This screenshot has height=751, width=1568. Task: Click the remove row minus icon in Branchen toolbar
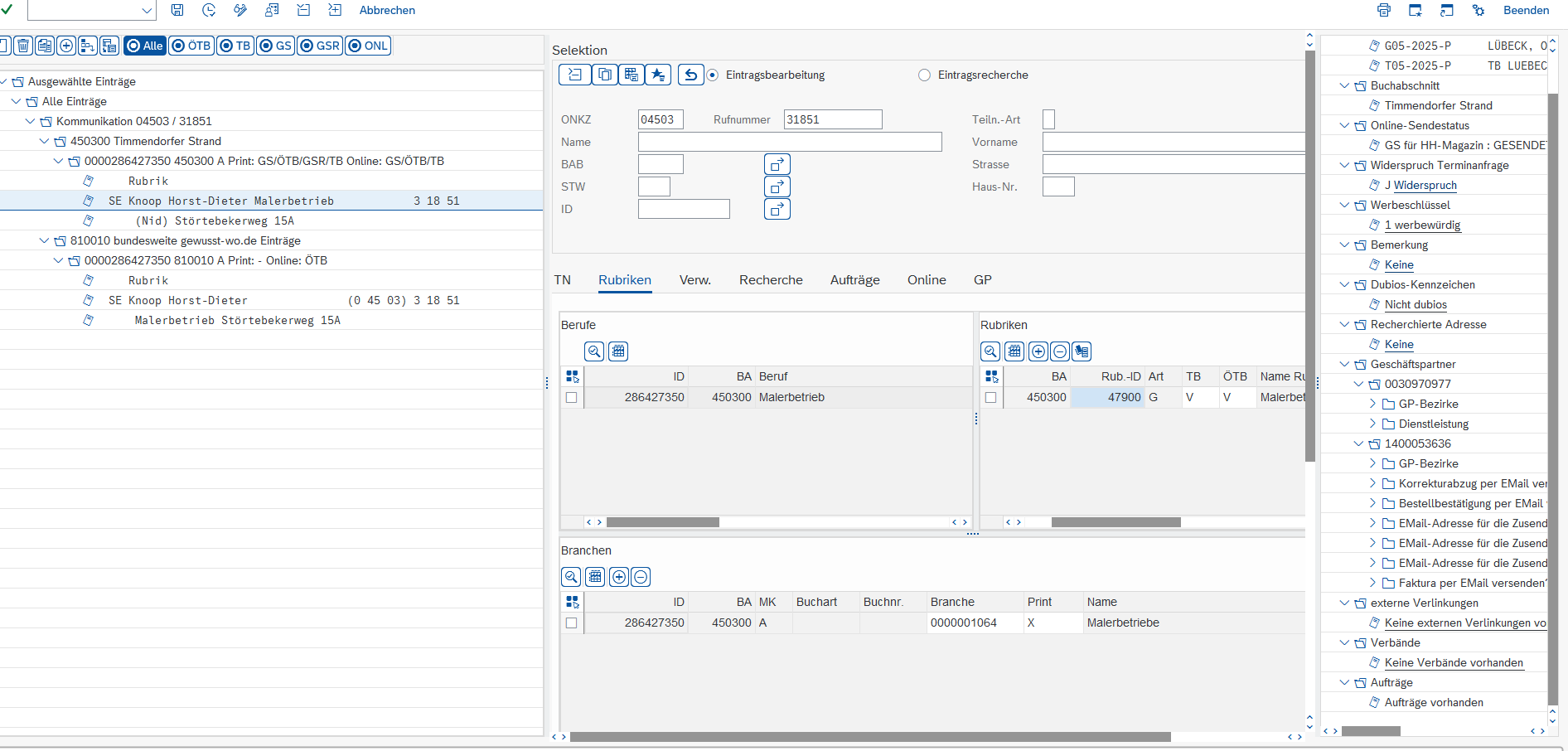[641, 577]
